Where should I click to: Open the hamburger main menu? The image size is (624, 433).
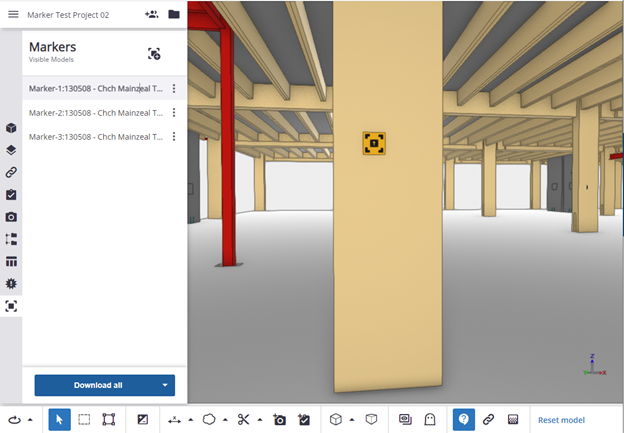point(13,15)
